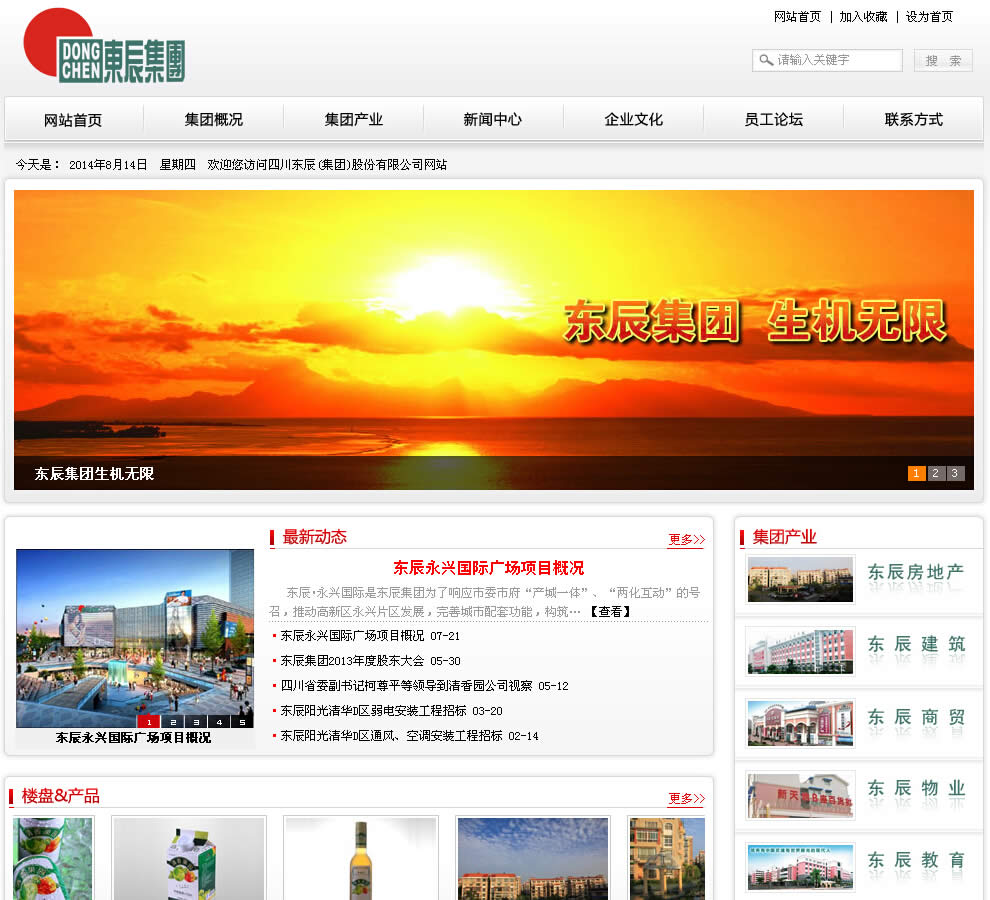Switch banner to slide 2
The width and height of the screenshot is (990, 900).
[x=935, y=474]
